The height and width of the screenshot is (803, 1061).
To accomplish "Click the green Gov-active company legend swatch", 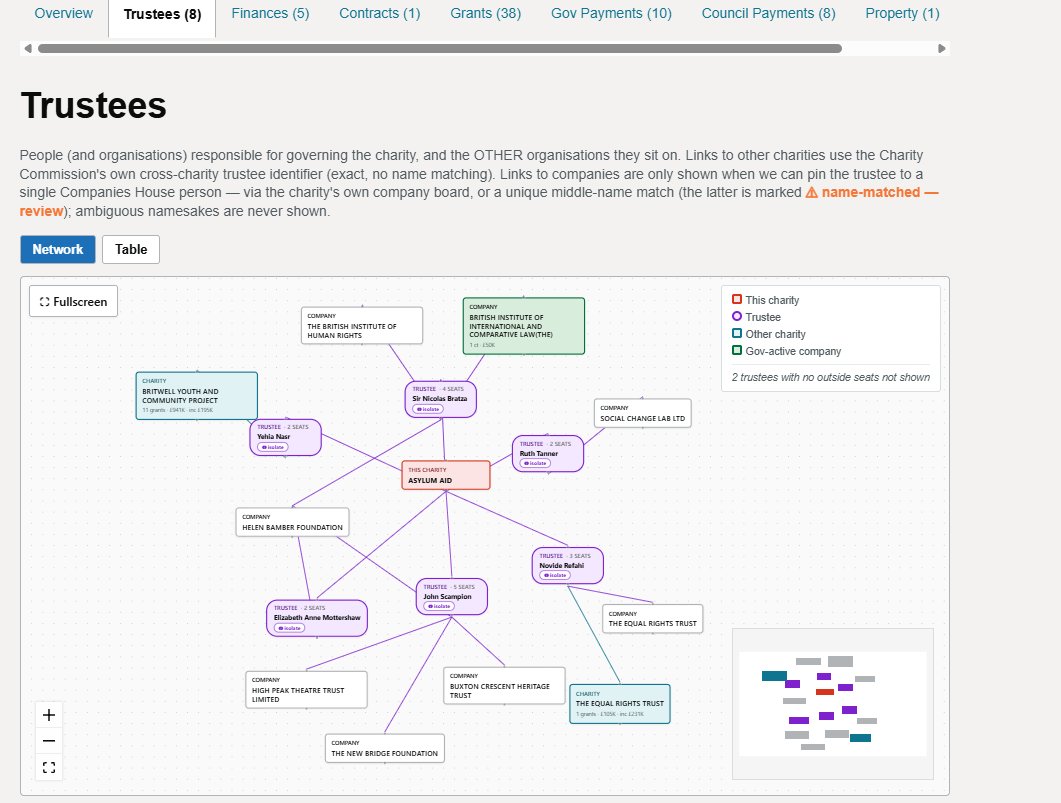I will pos(737,350).
